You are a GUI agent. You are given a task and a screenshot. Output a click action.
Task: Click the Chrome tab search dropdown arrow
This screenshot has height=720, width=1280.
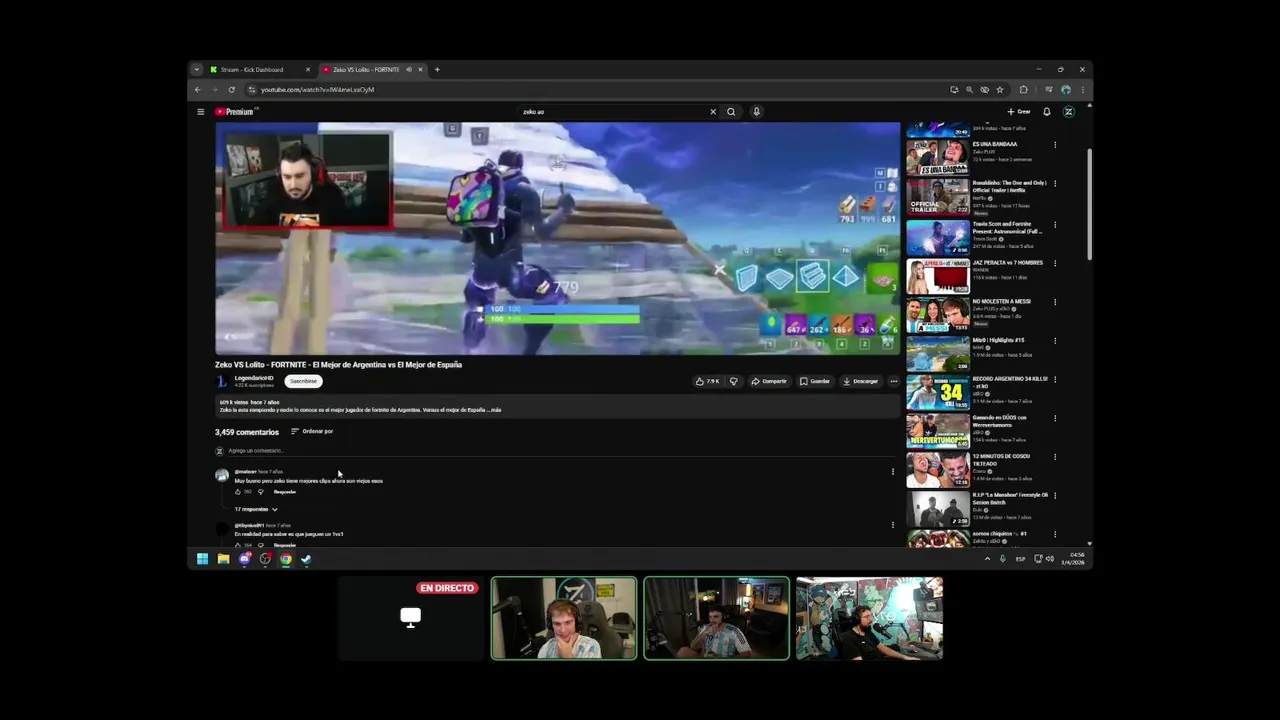tap(197, 70)
